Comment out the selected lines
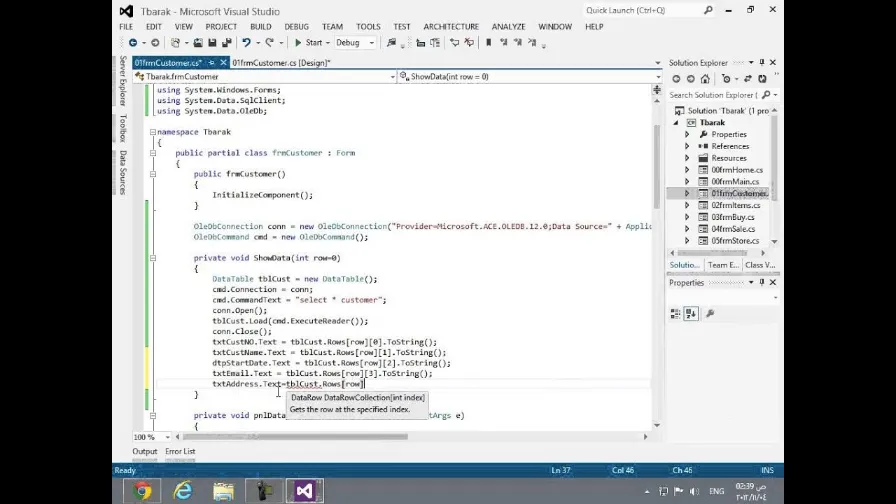This screenshot has height=504, width=896. [x=454, y=43]
